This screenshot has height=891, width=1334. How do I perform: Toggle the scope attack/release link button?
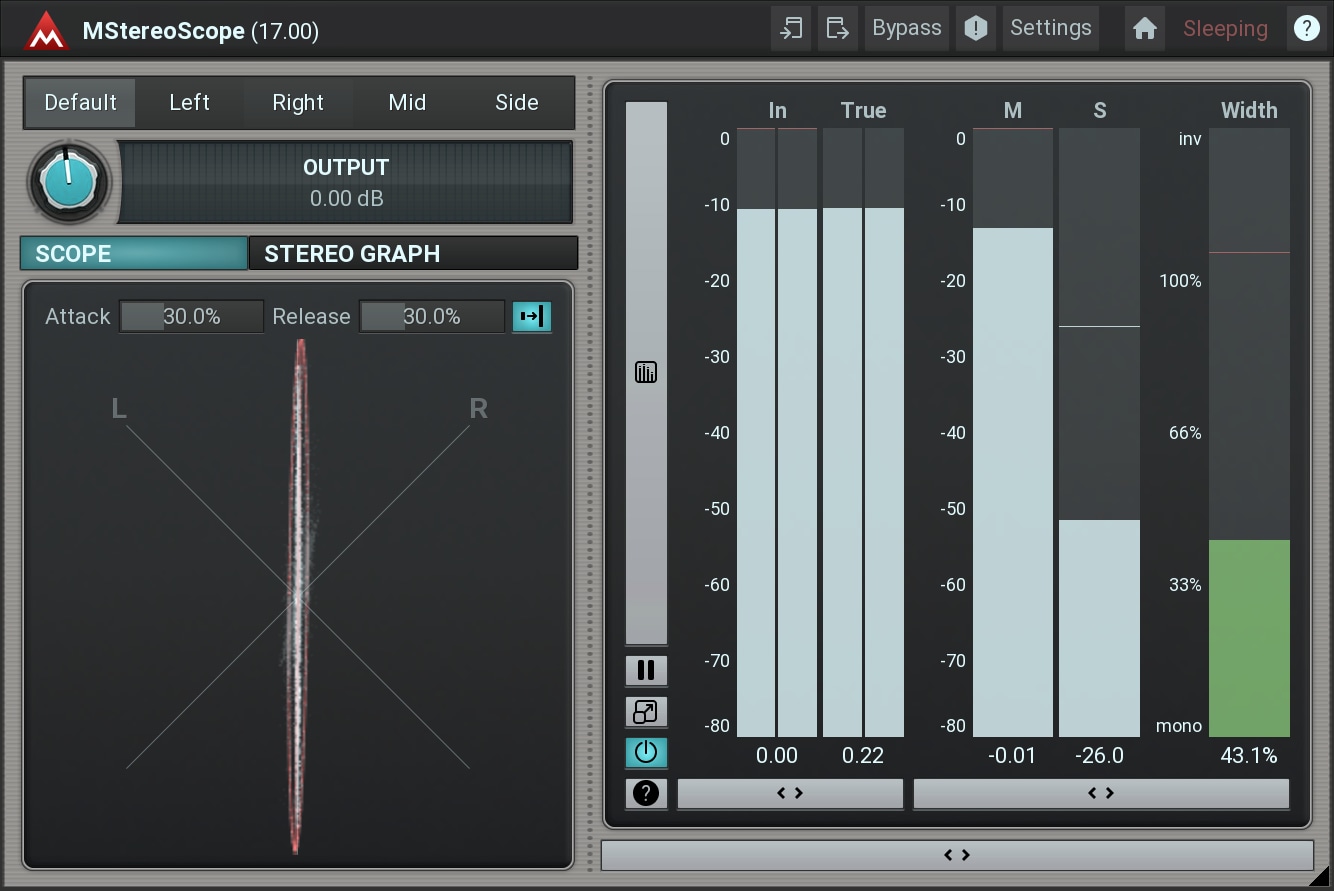point(531,317)
